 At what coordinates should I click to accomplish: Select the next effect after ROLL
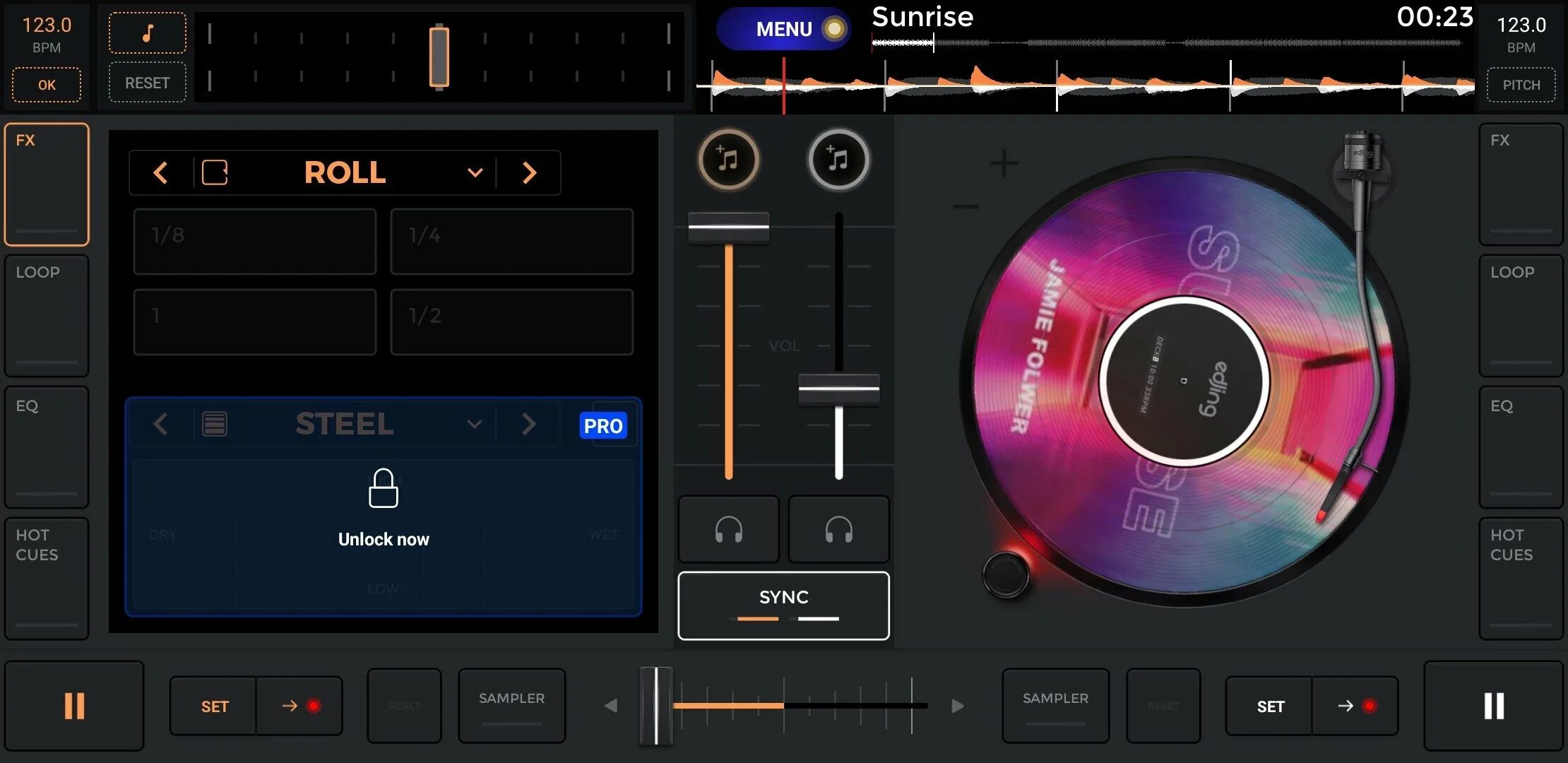pyautogui.click(x=529, y=172)
